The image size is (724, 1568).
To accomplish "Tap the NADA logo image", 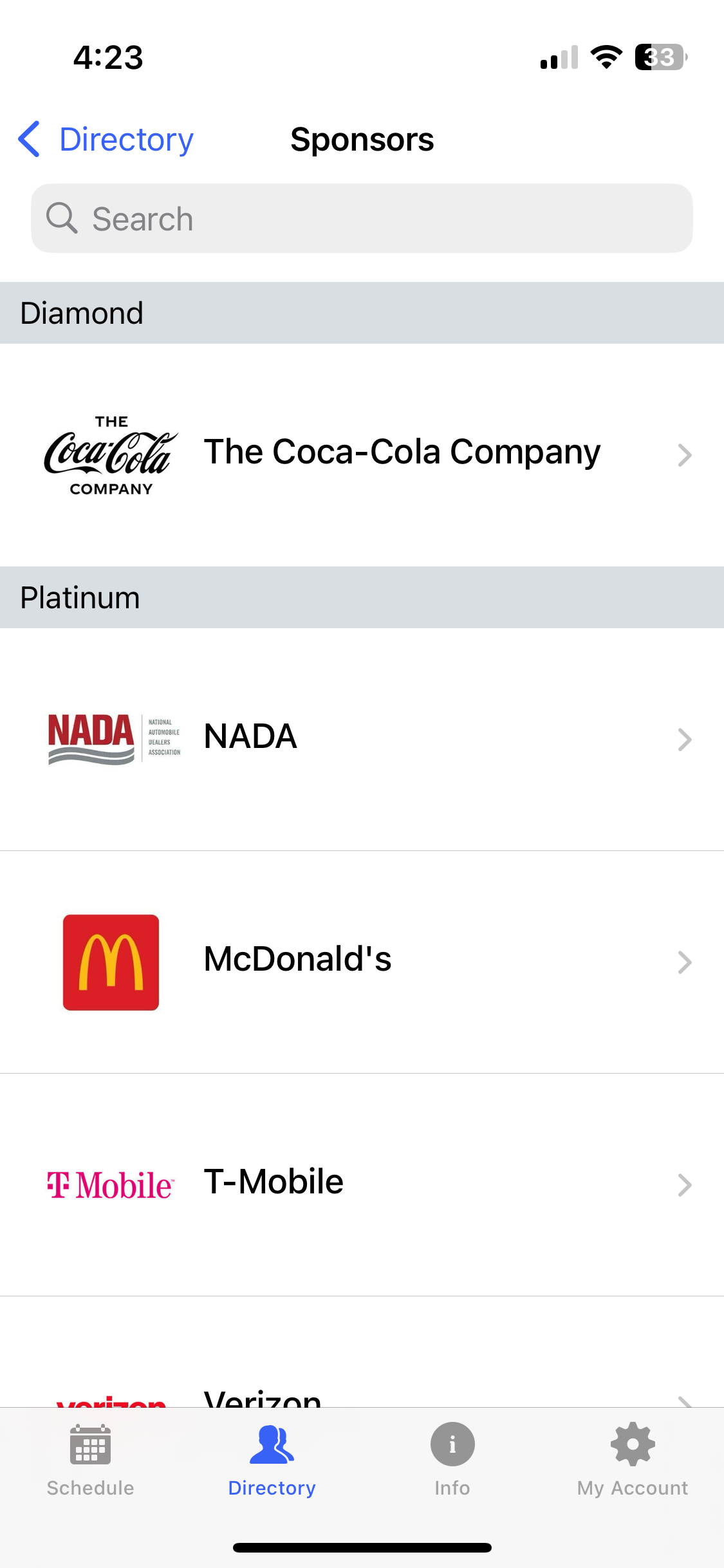I will pos(114,738).
